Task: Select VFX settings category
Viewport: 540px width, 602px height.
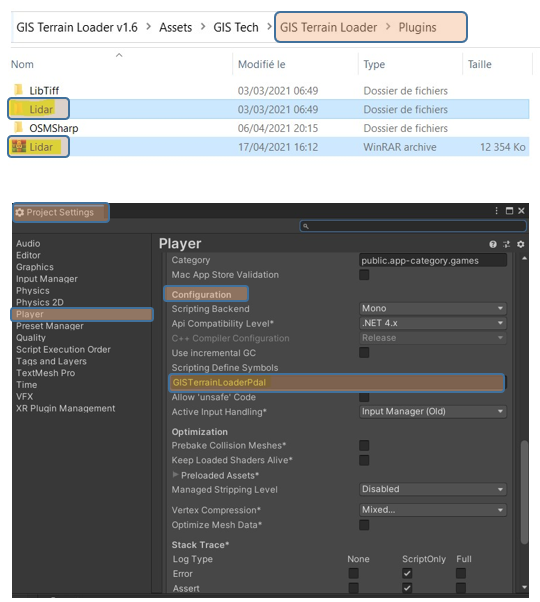Action: 24,397
